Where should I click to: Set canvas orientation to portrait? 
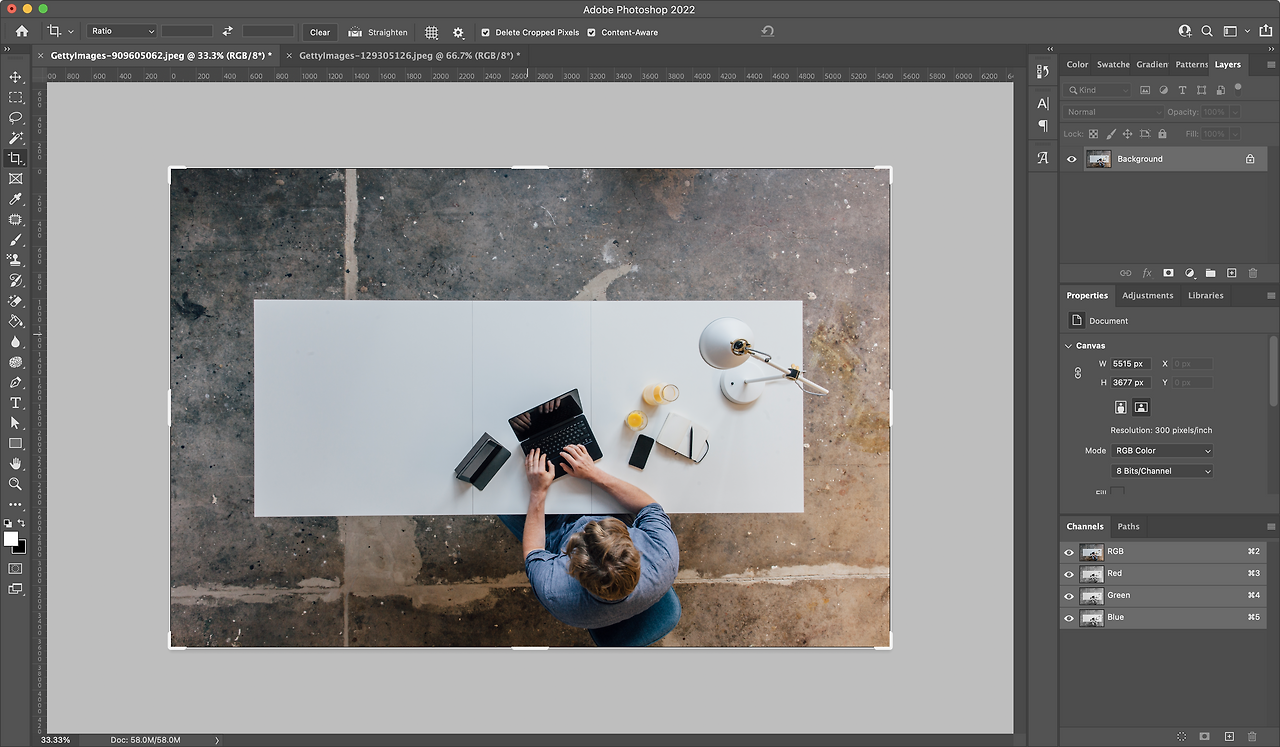[1121, 407]
